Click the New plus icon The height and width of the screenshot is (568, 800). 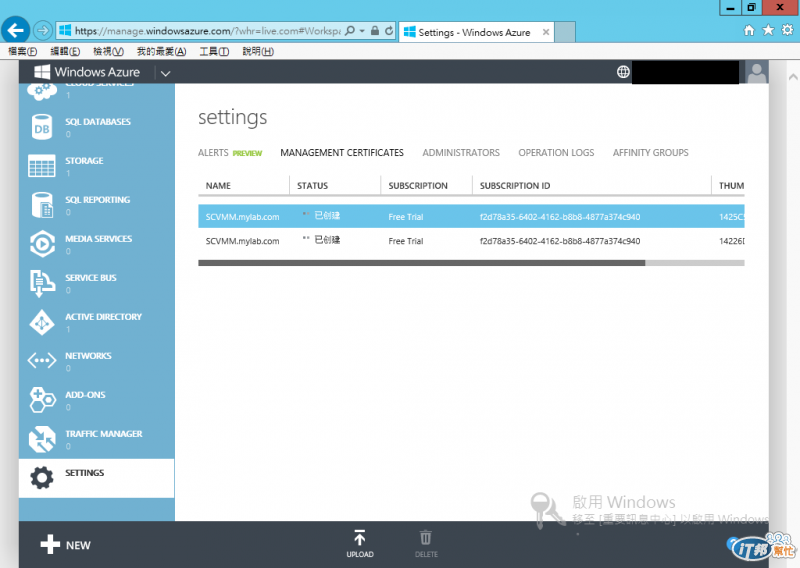[x=50, y=544]
